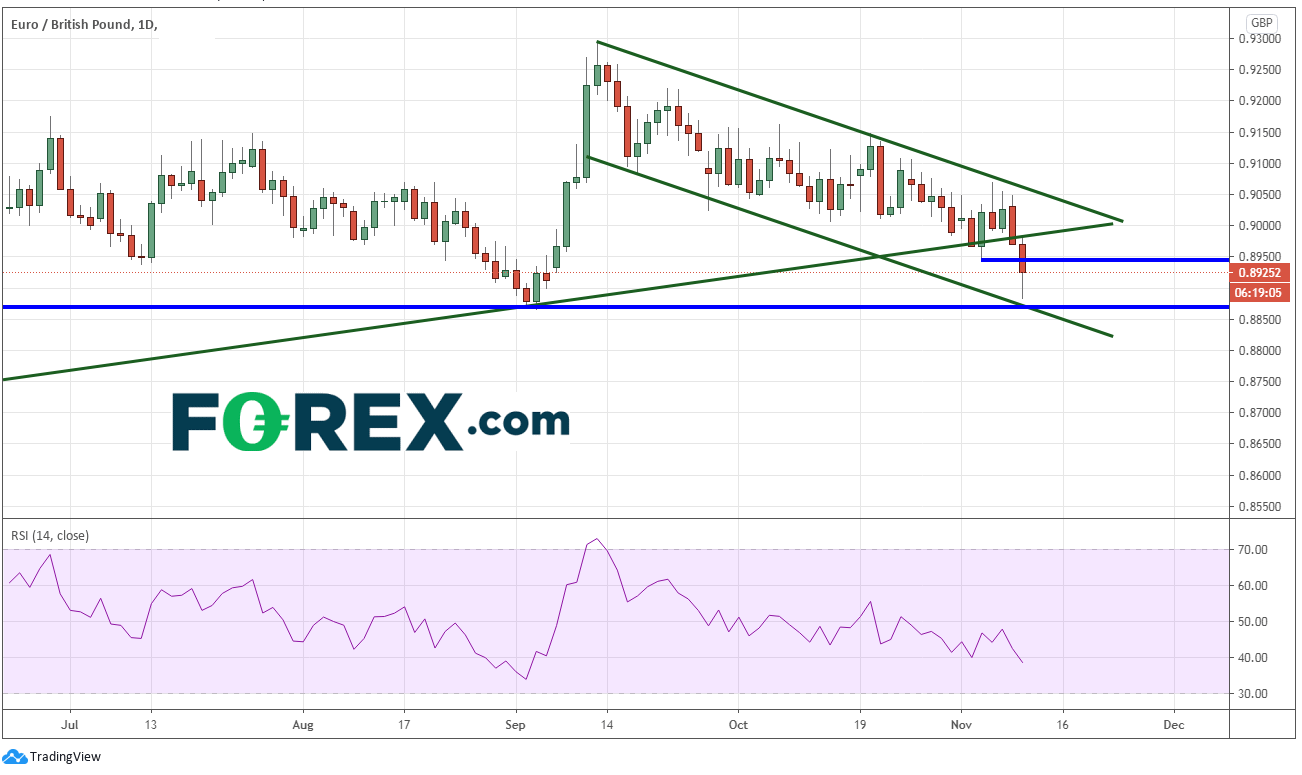Click the TradingView logo icon
1302x775 pixels.
tap(15, 756)
